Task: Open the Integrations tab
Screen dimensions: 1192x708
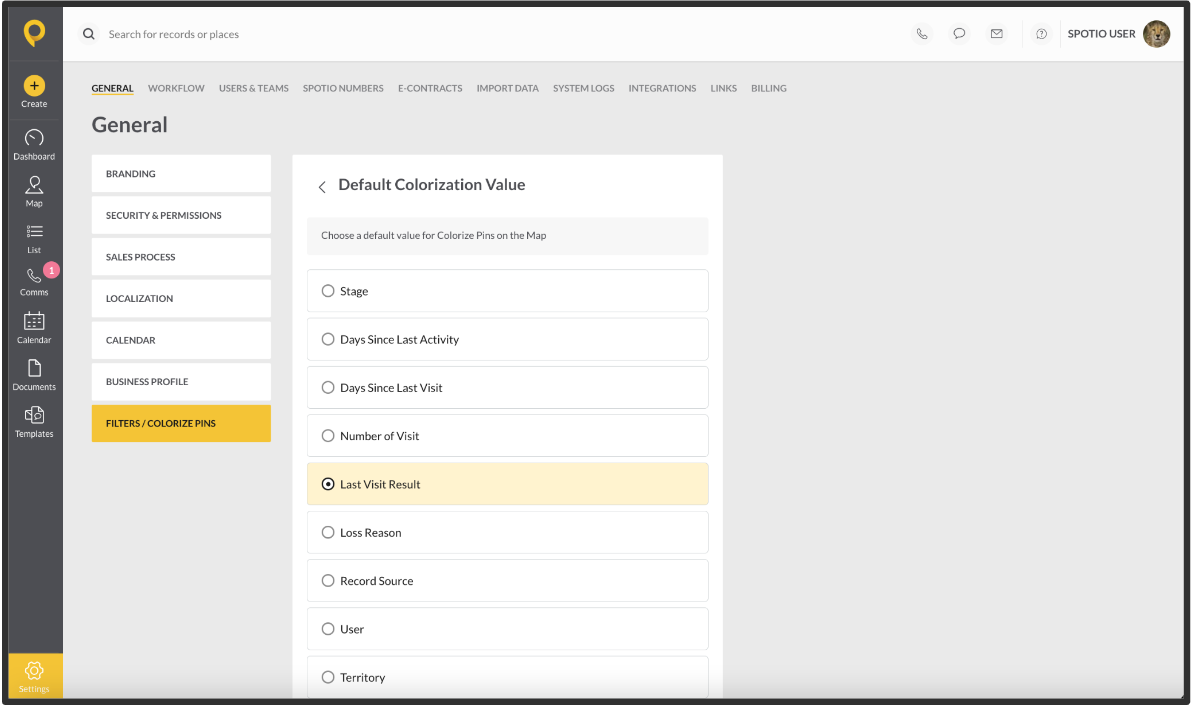Action: point(662,88)
